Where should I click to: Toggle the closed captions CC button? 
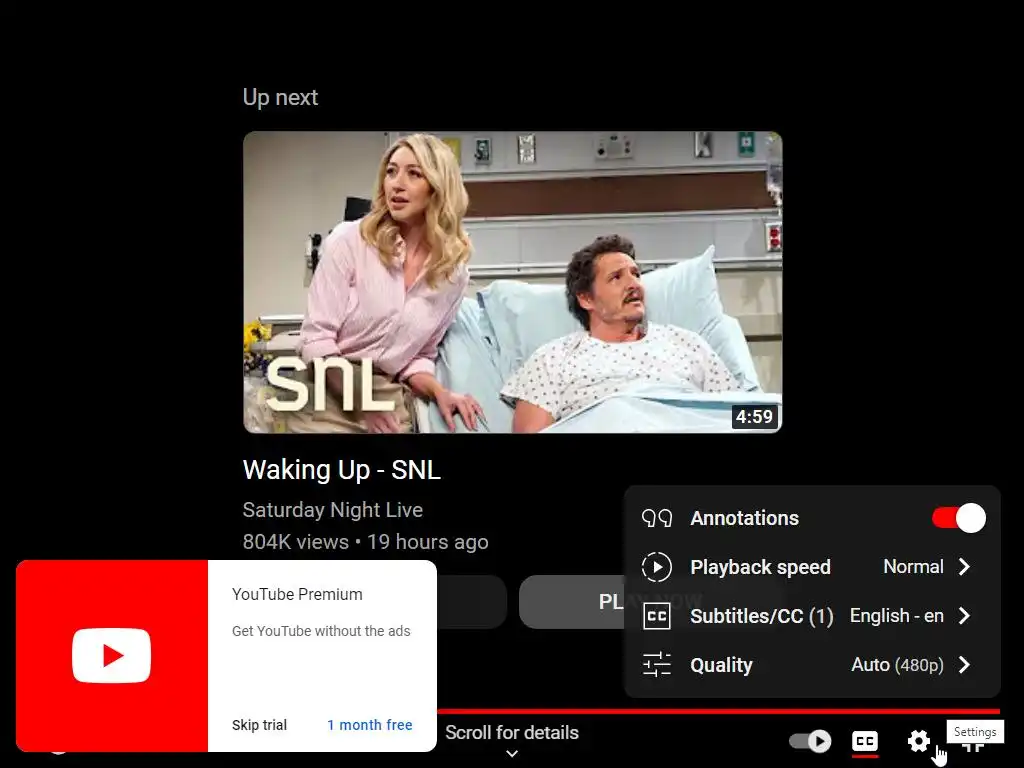tap(865, 741)
